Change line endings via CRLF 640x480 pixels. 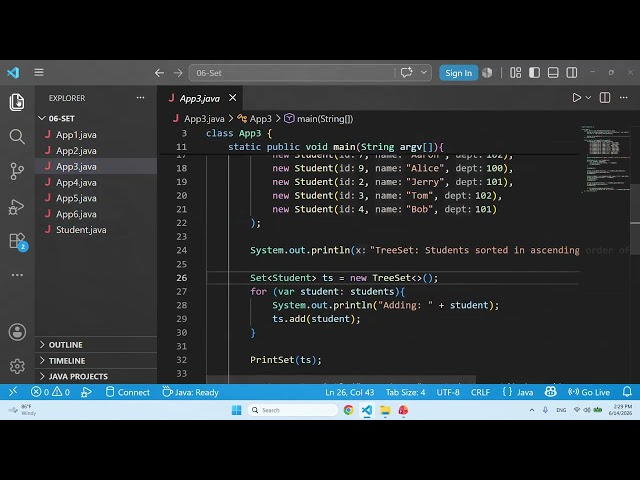(x=480, y=392)
